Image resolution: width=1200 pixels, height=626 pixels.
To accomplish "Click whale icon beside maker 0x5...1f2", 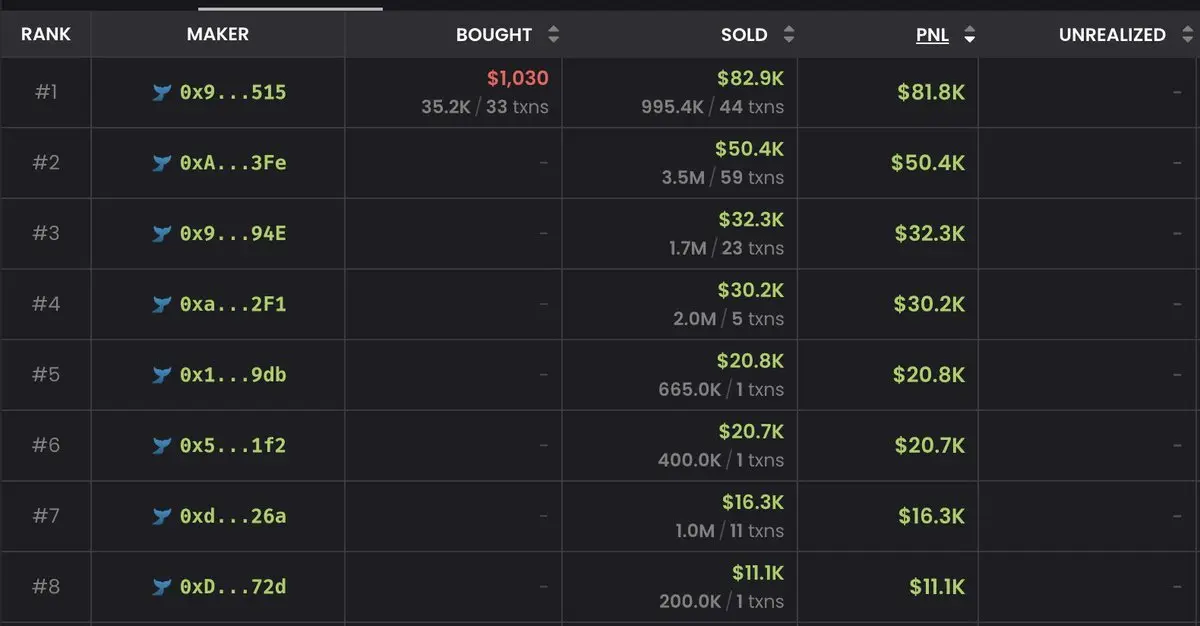I will [162, 446].
